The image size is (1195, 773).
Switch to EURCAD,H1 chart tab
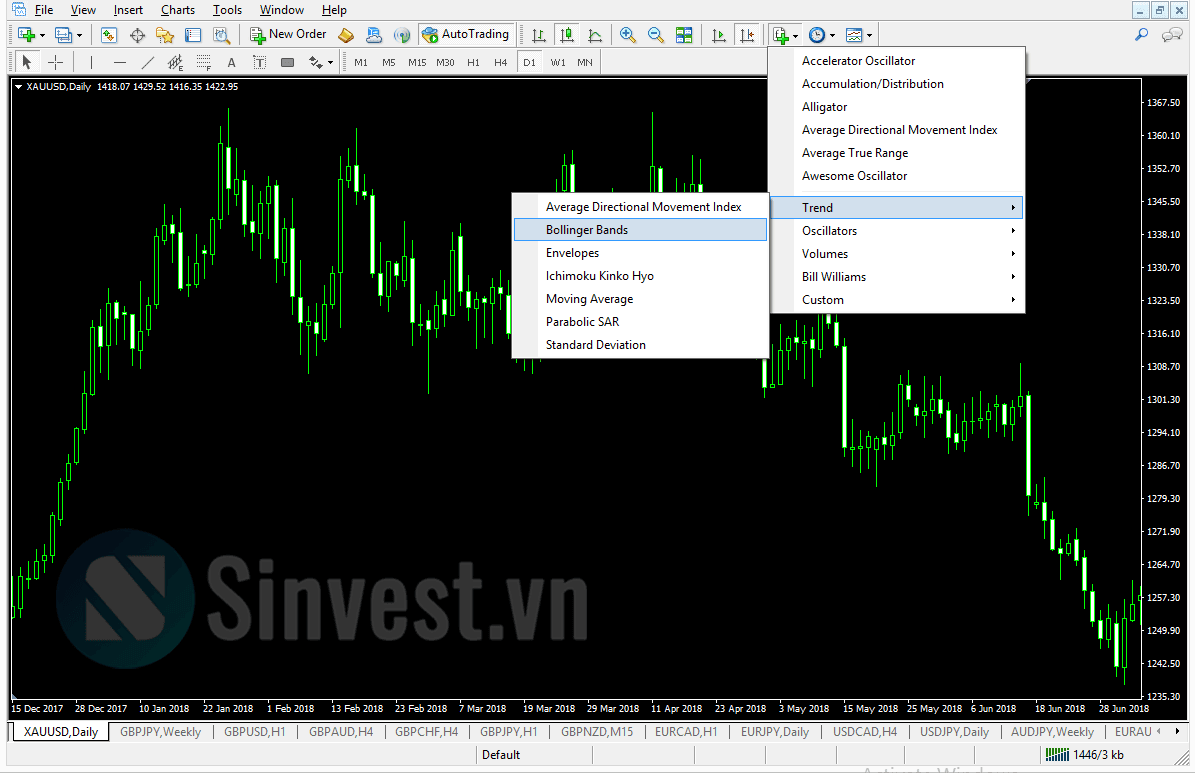click(686, 732)
